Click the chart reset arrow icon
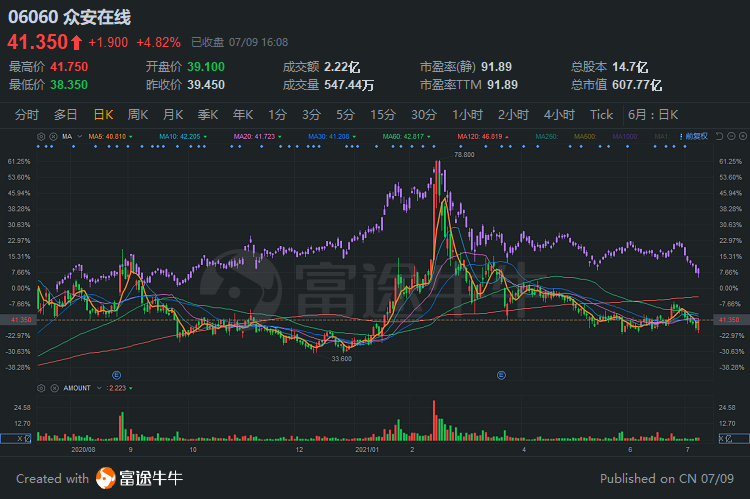 (719, 136)
